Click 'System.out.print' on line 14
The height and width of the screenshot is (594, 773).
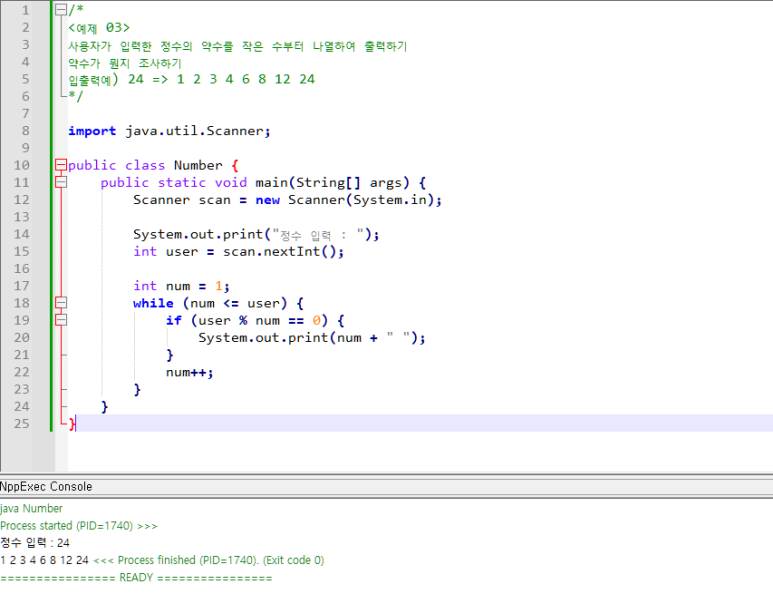point(198,234)
